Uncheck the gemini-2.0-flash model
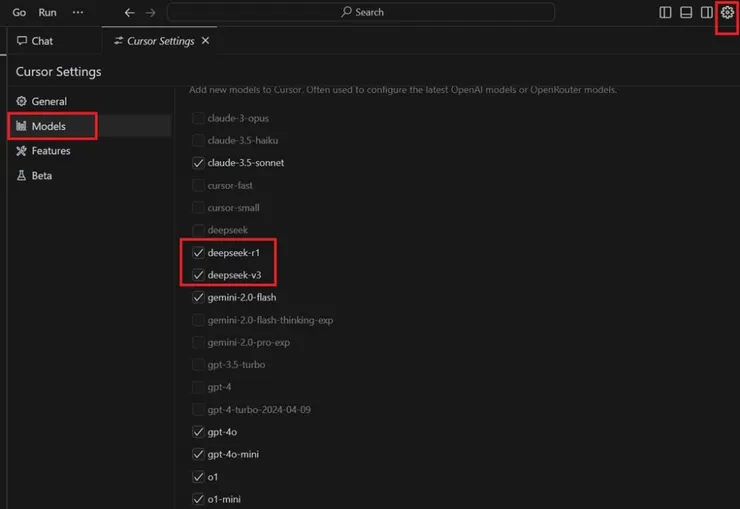 pyautogui.click(x=198, y=297)
